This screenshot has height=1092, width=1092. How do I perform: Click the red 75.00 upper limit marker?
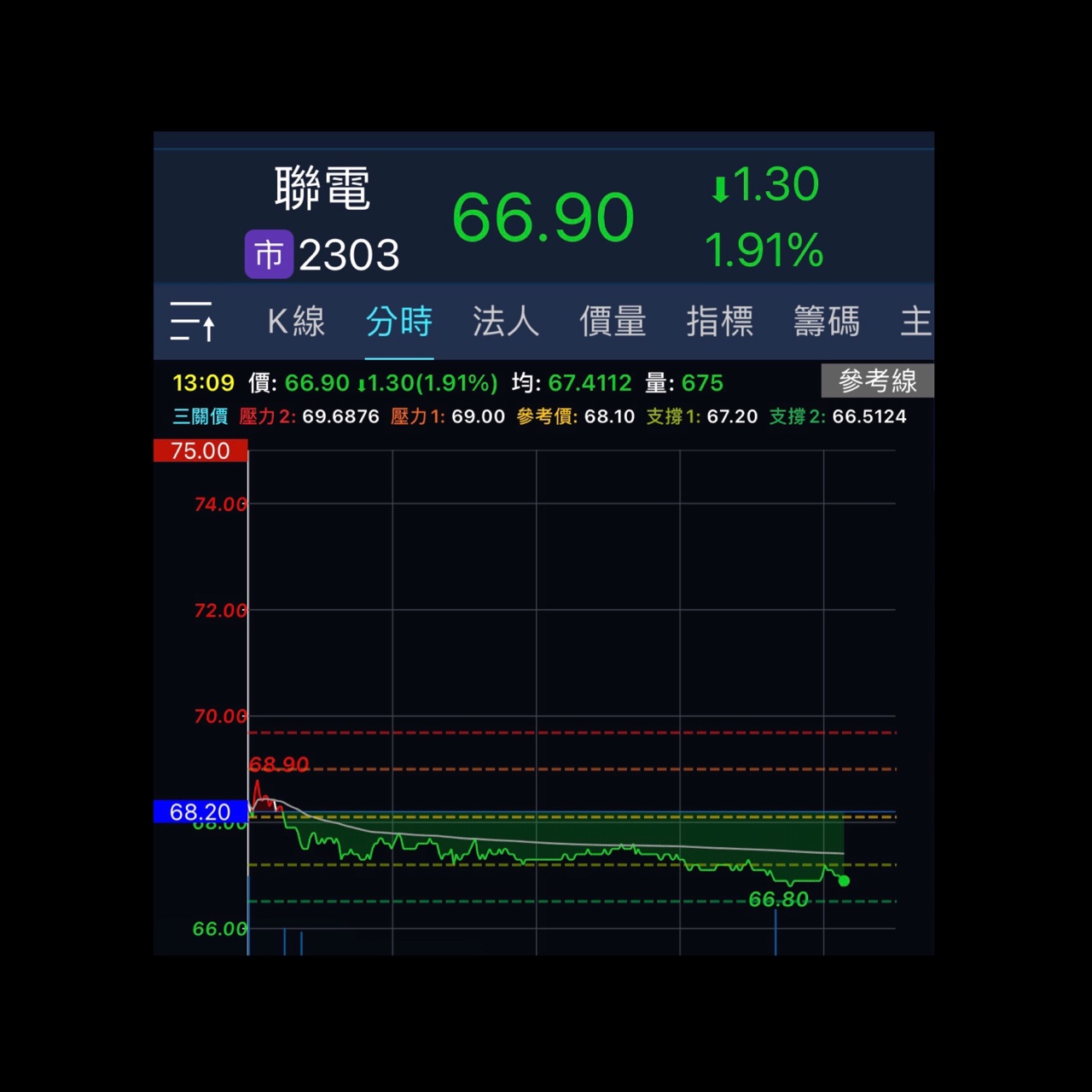[200, 450]
